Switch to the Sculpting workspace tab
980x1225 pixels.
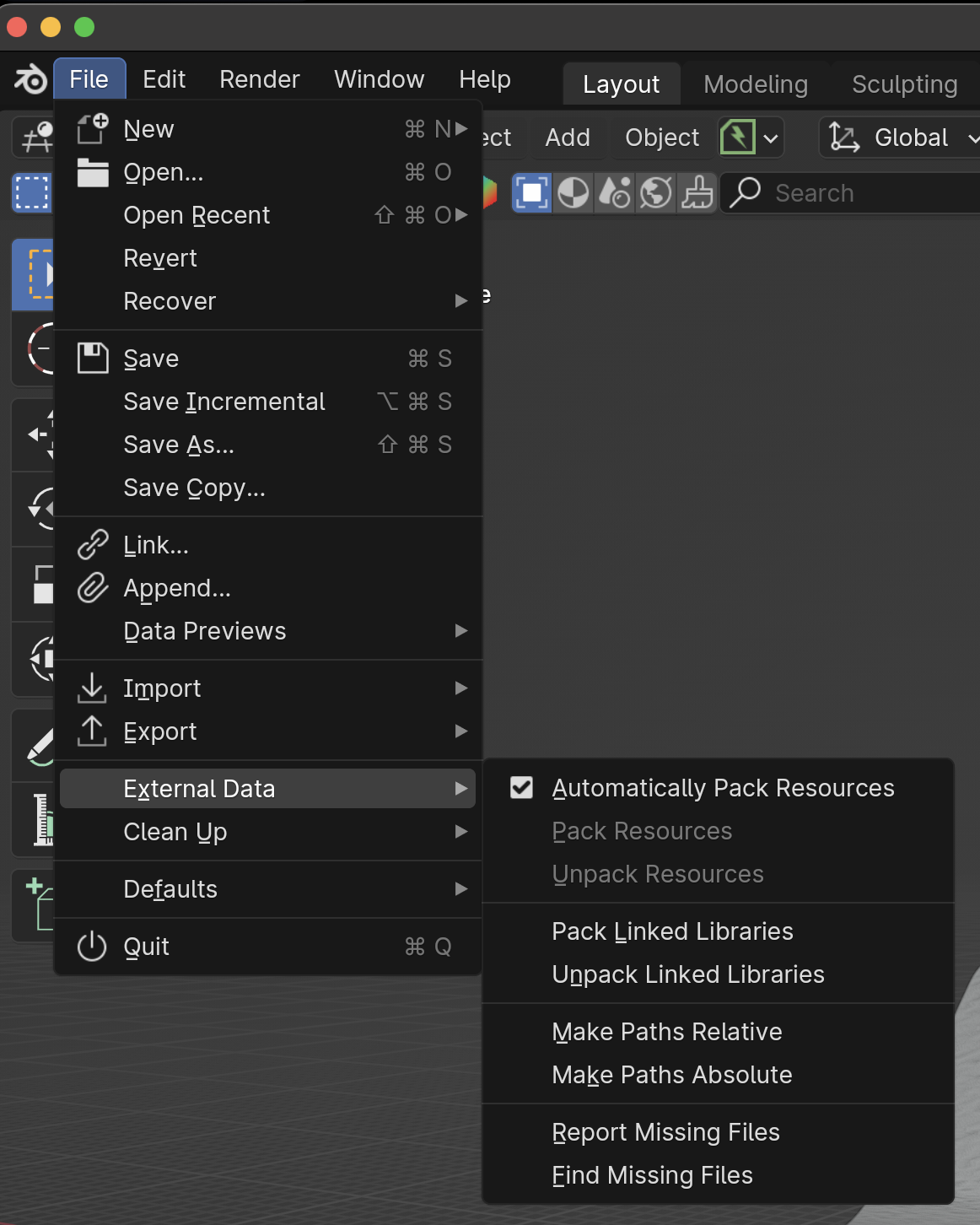[904, 84]
